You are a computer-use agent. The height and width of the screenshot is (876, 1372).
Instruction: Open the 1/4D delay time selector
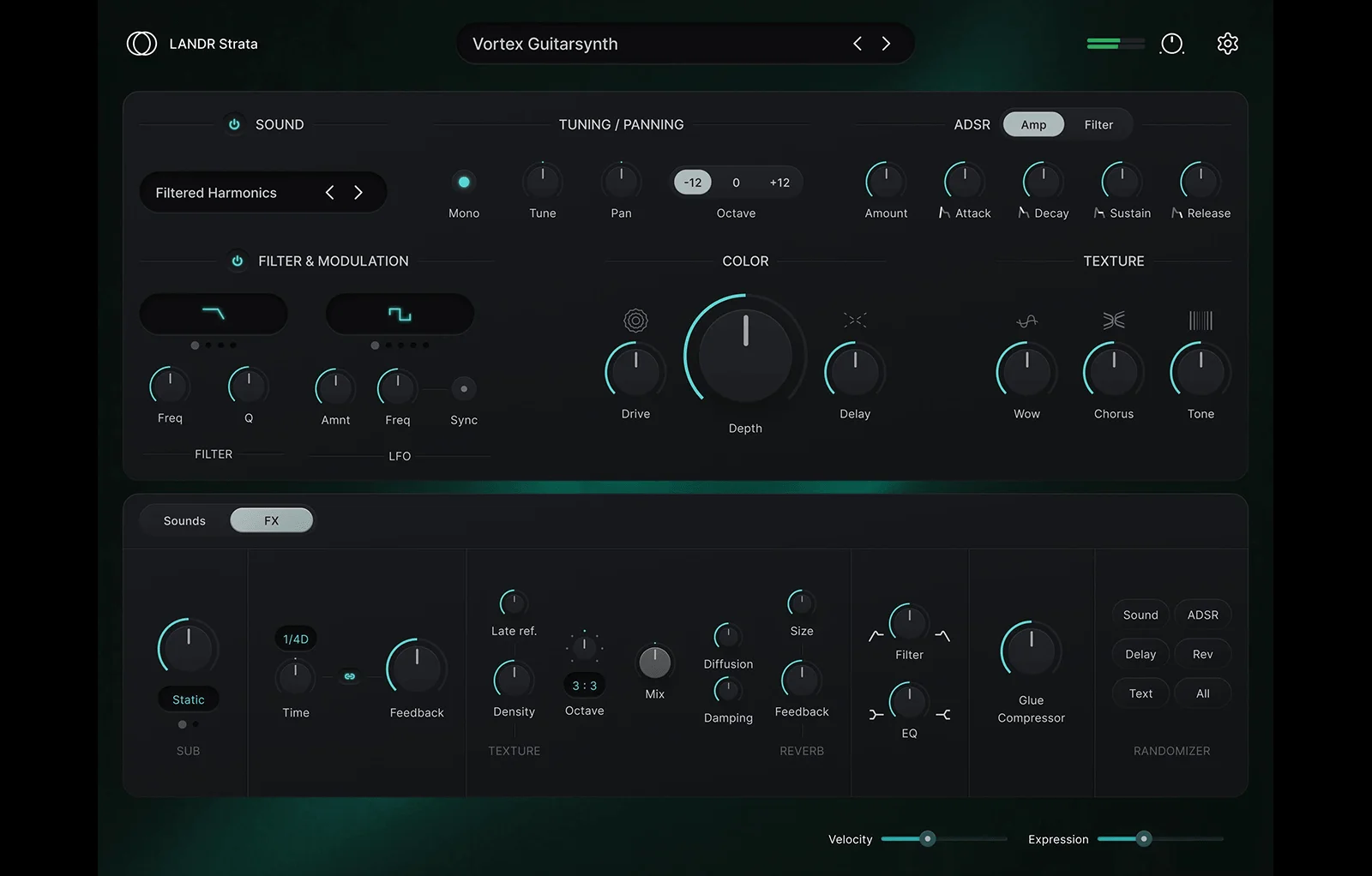point(296,639)
